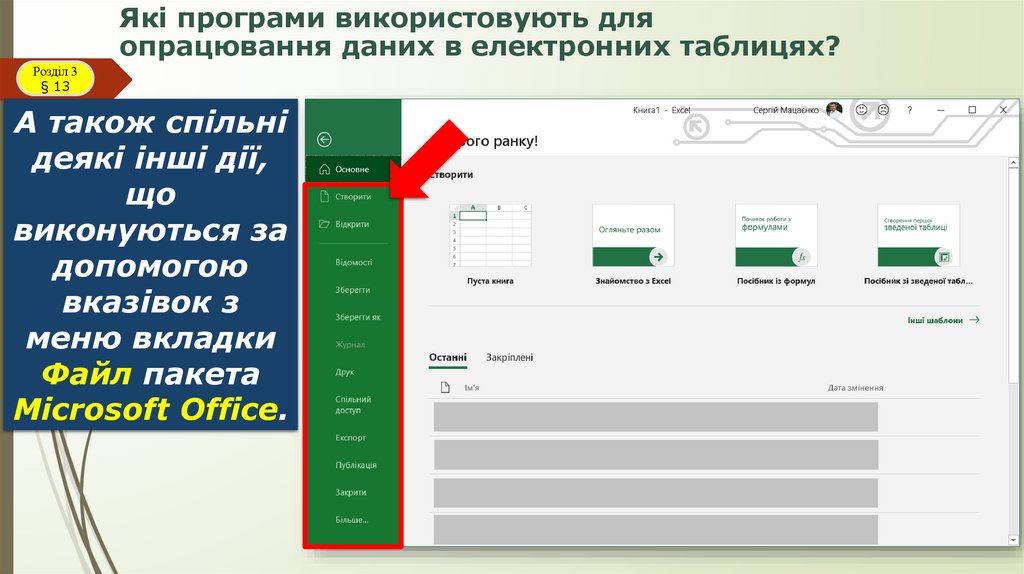Viewport: 1024px width, 574px height.
Task: Switch to the Закріплені tab
Action: point(509,358)
